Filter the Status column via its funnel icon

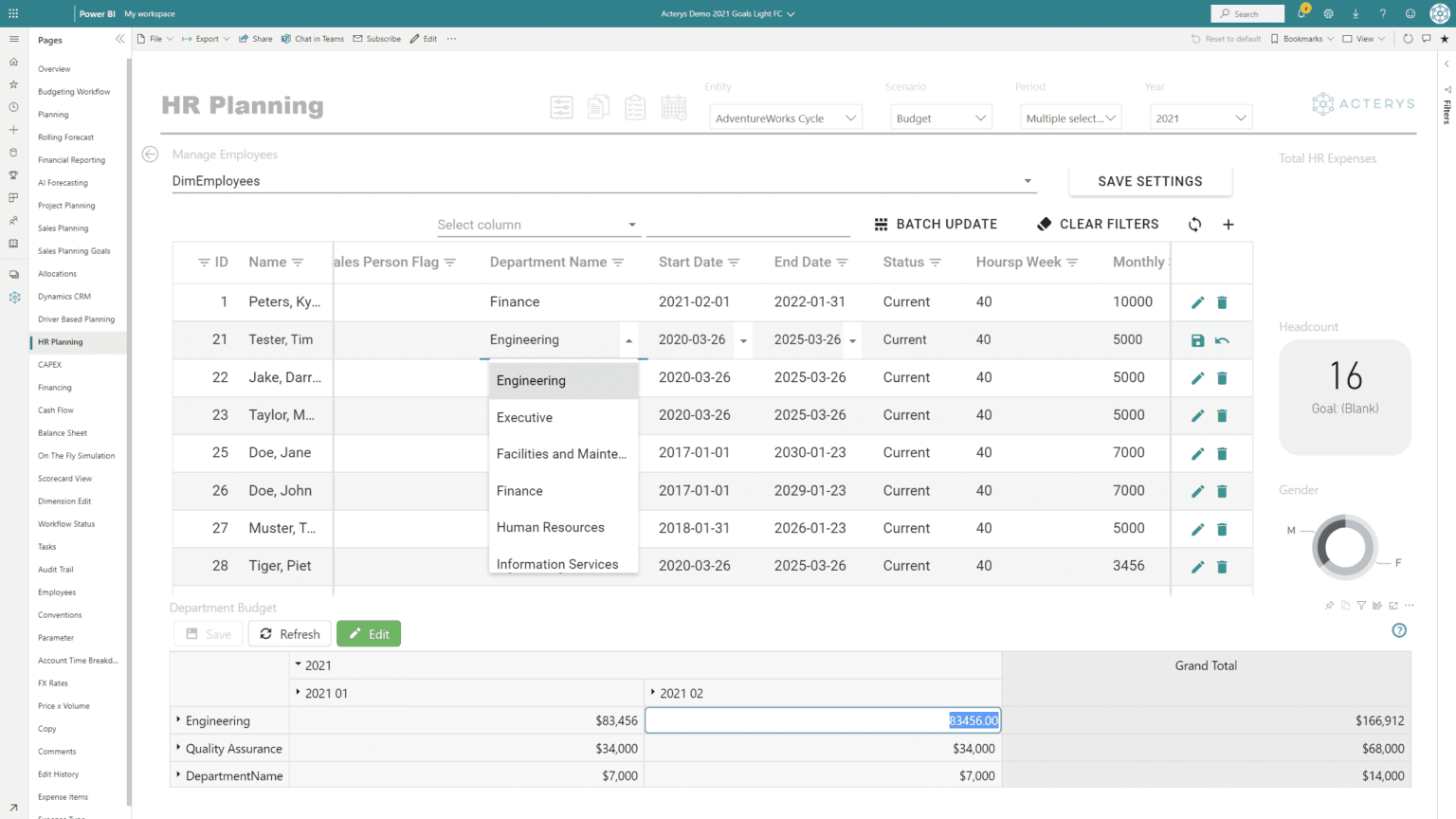click(x=937, y=262)
